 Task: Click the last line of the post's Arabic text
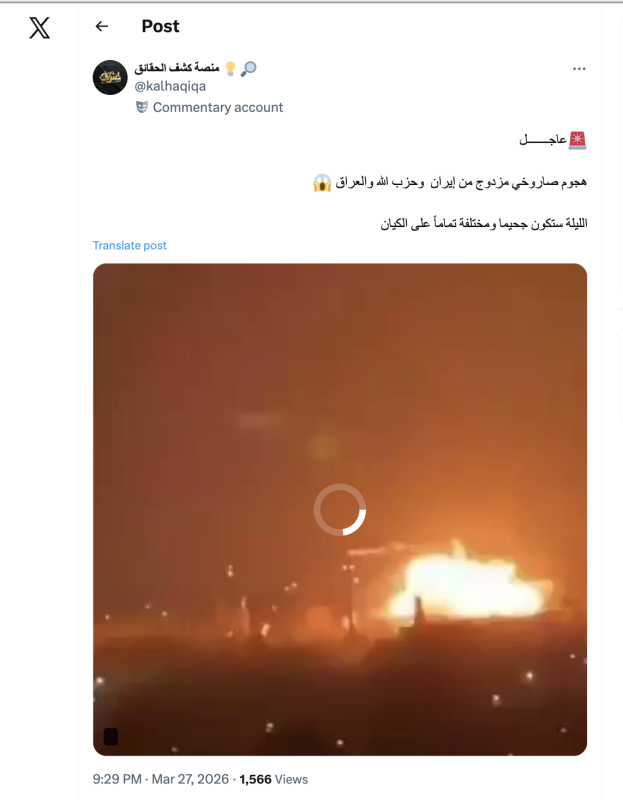[x=484, y=223]
